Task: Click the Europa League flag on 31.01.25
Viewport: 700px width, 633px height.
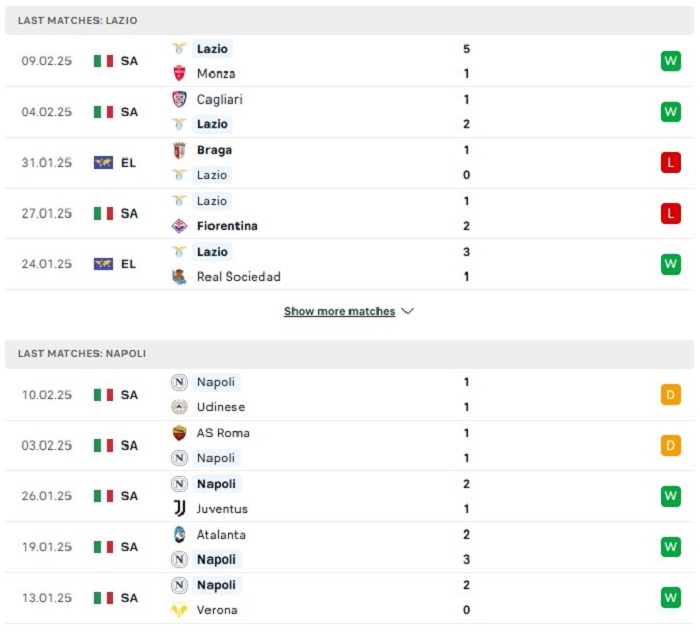Action: (103, 162)
